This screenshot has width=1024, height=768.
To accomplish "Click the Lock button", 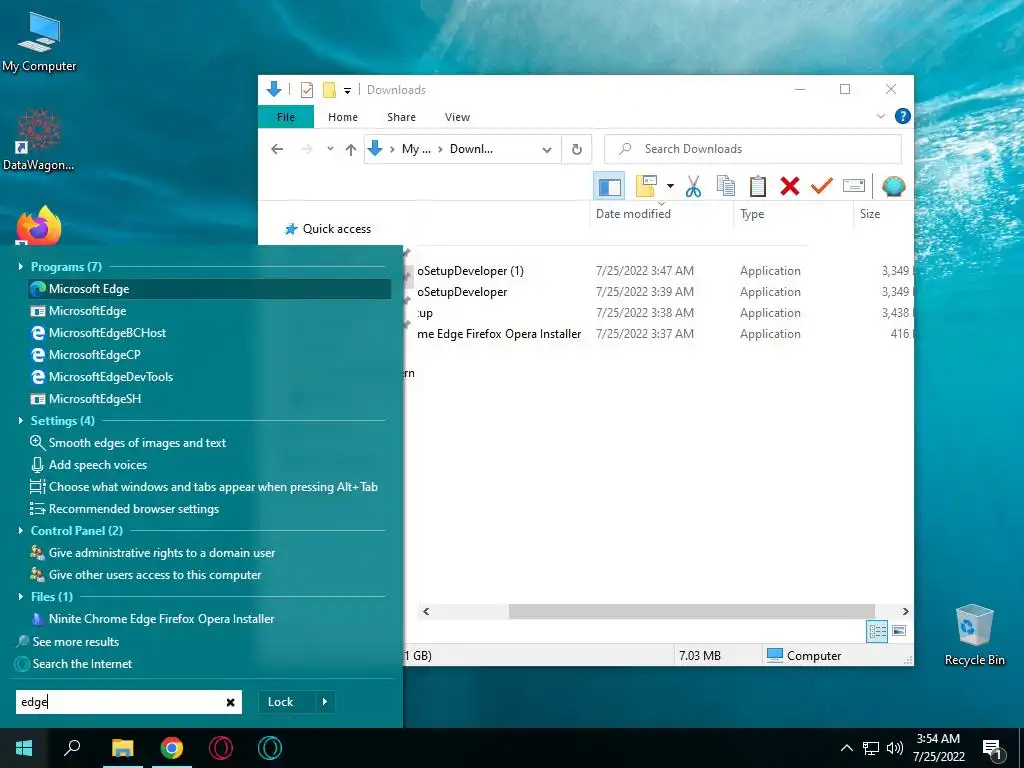I will 281,702.
